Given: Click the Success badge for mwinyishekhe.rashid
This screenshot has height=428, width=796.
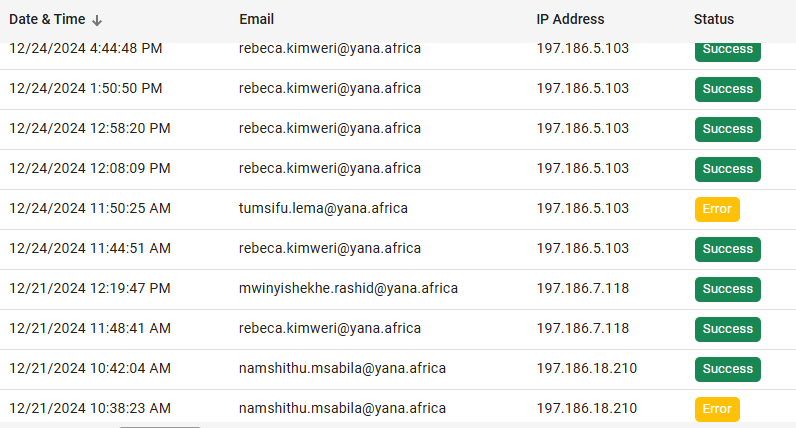Looking at the screenshot, I should coord(727,289).
